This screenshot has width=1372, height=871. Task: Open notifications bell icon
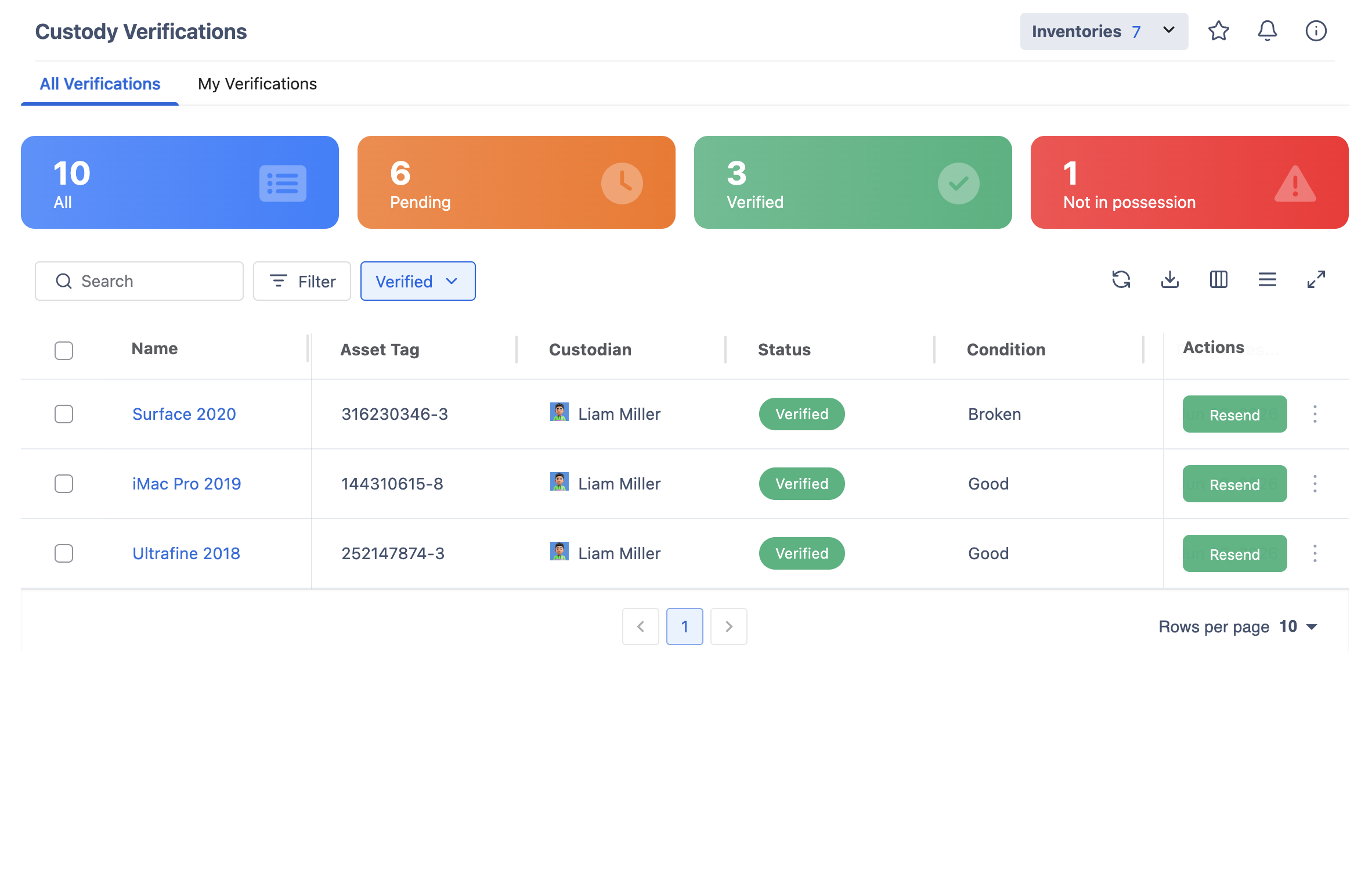1267,31
